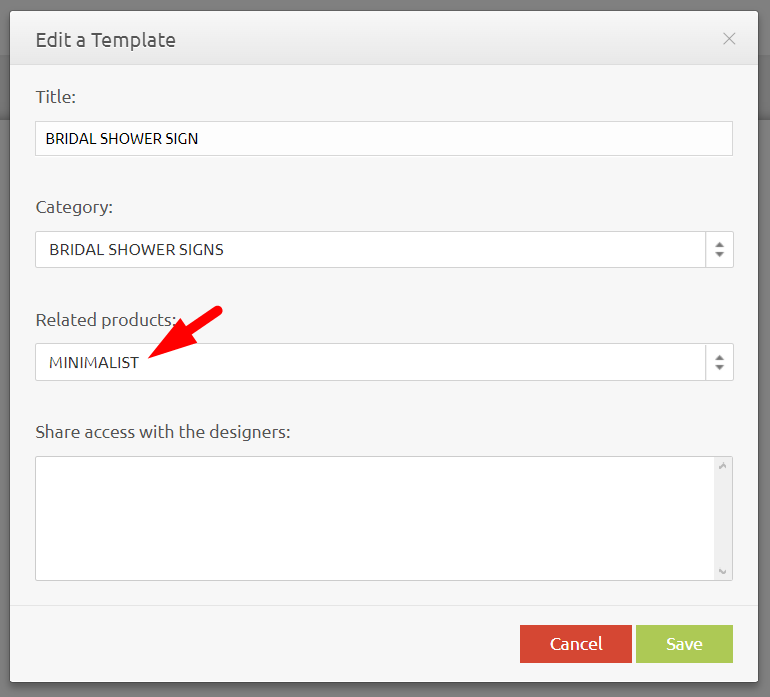Image resolution: width=770 pixels, height=697 pixels.
Task: Click the Related products up-down arrow
Action: point(719,362)
